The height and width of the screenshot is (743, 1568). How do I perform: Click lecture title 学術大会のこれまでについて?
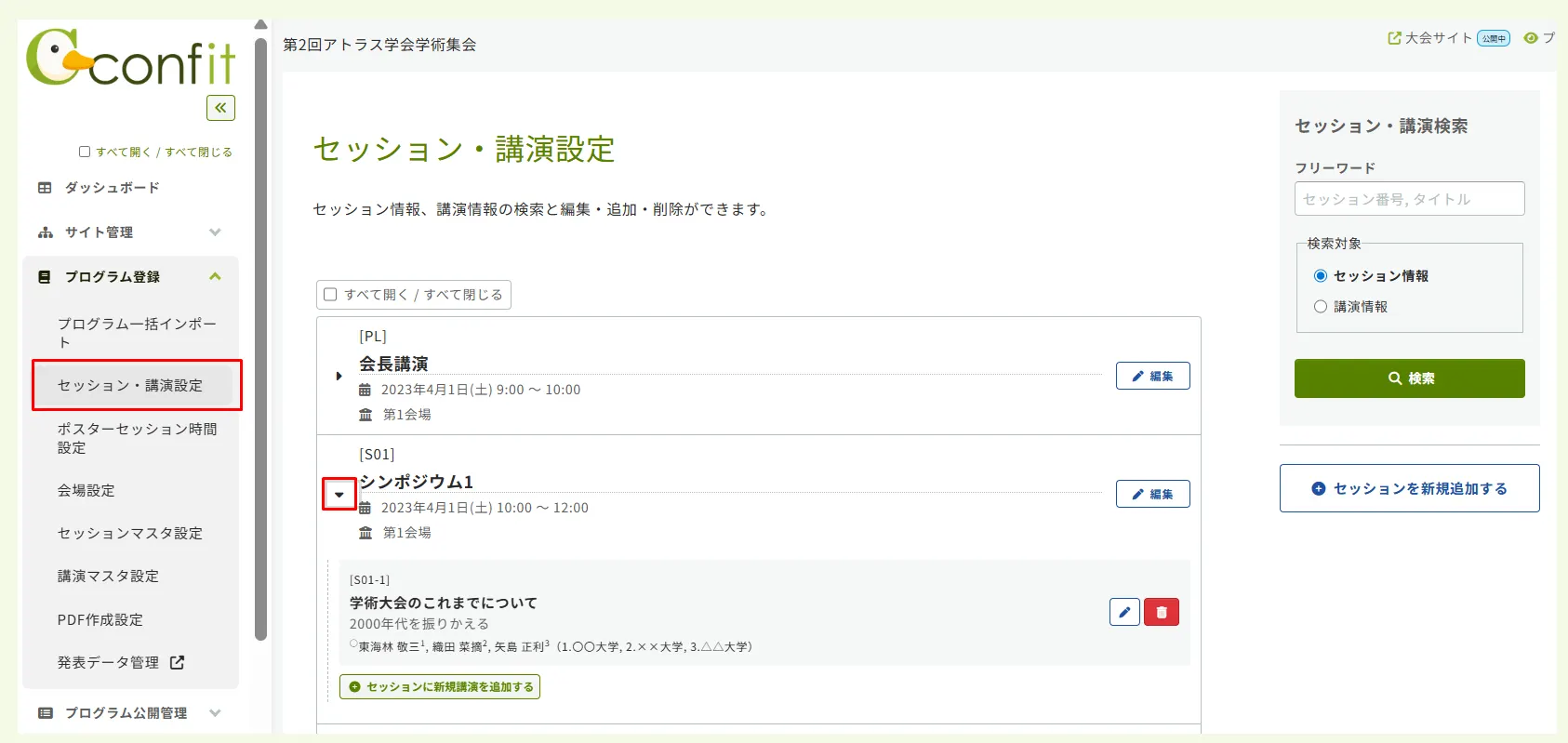click(x=444, y=603)
